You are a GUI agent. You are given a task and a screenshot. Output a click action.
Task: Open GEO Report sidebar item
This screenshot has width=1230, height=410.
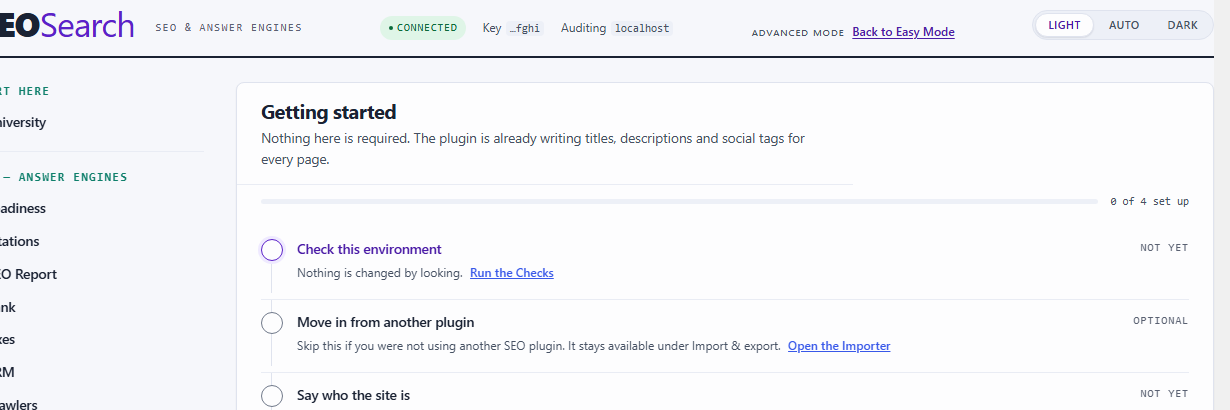point(28,274)
